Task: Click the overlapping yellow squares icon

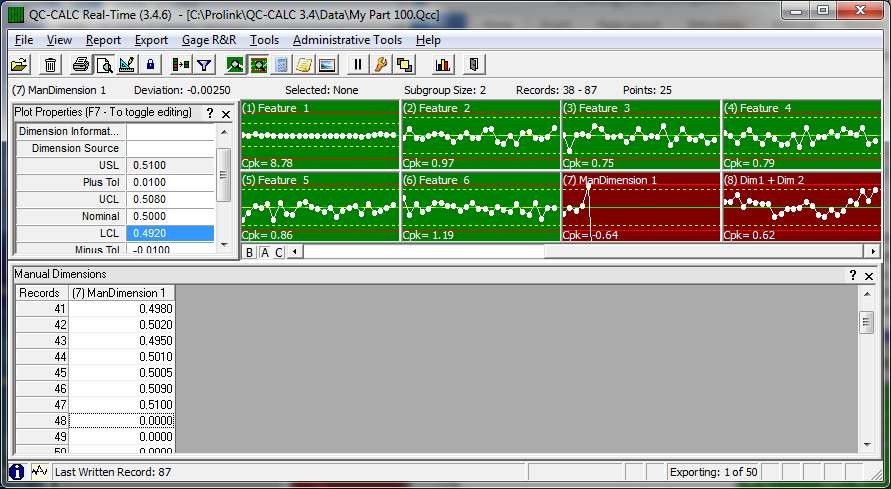Action: (404, 65)
